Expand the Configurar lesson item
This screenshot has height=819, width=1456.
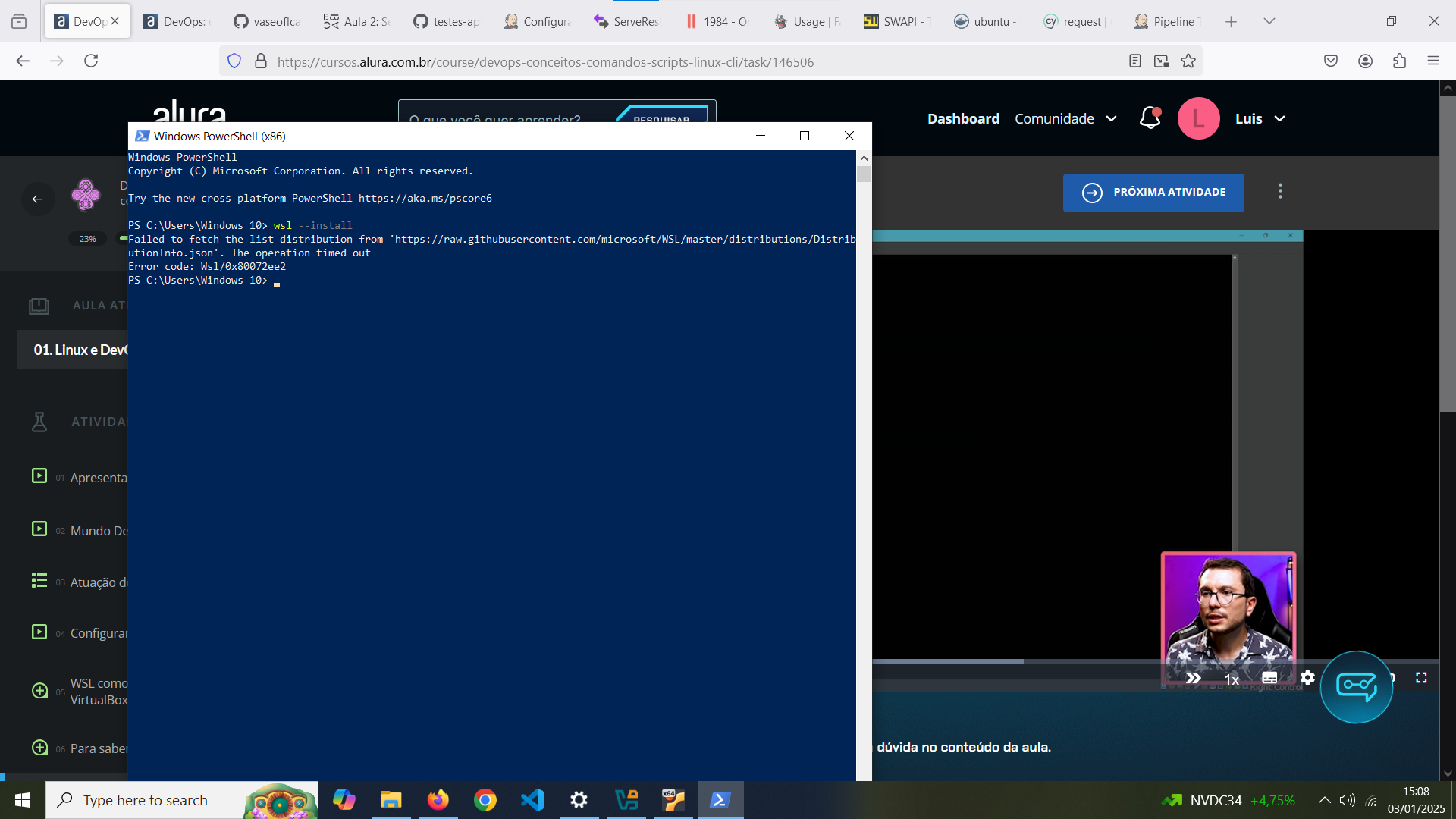click(x=99, y=632)
